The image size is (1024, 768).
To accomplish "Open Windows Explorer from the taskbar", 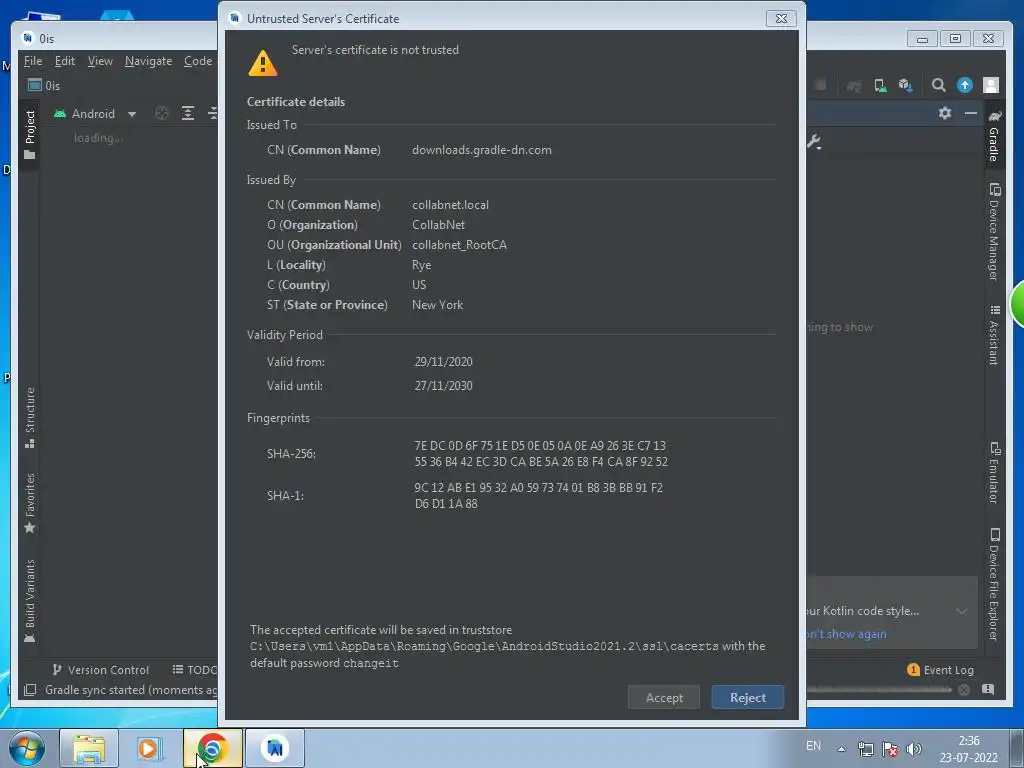I will tap(89, 748).
